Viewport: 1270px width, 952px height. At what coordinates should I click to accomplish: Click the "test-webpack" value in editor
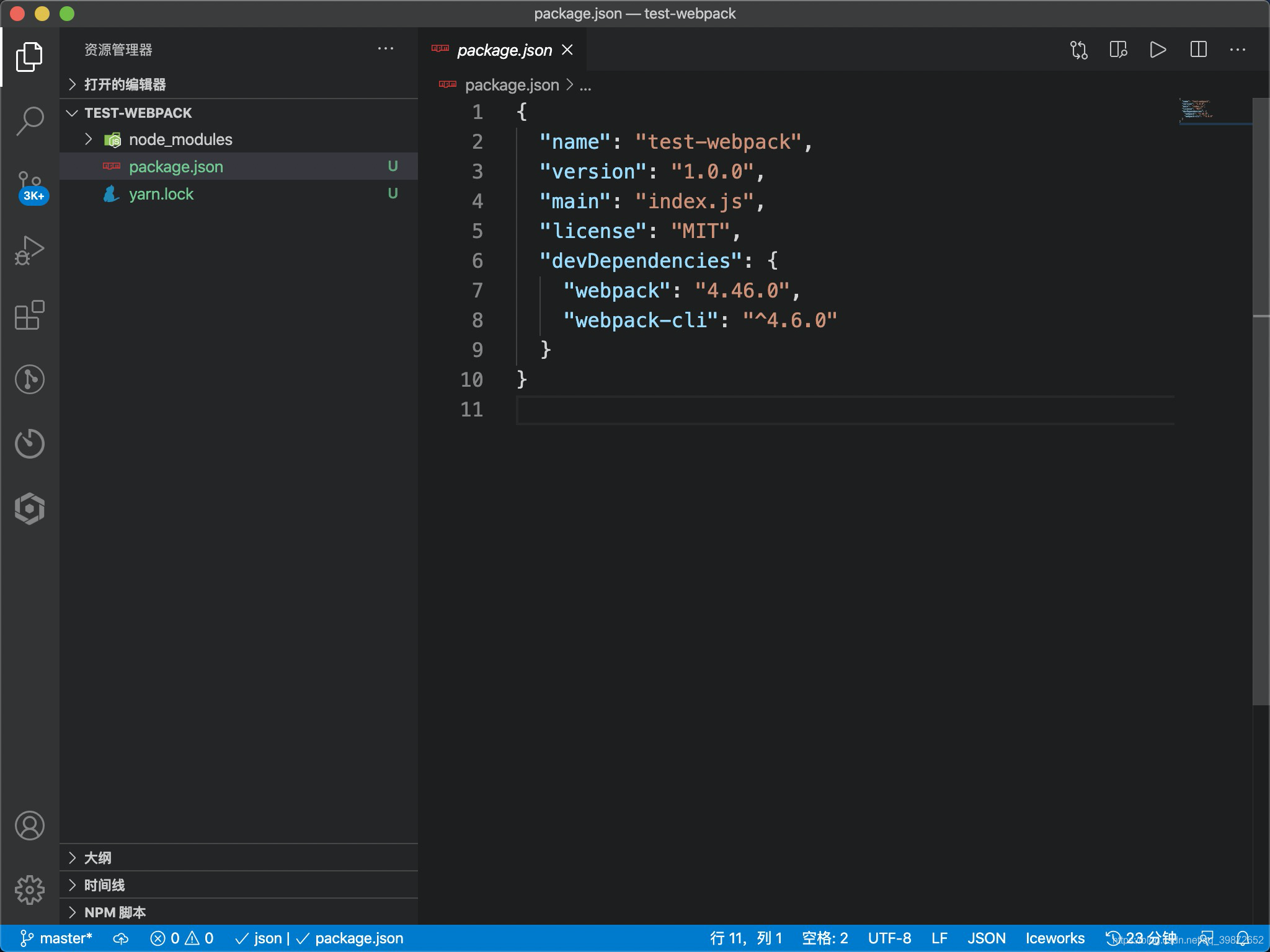719,142
